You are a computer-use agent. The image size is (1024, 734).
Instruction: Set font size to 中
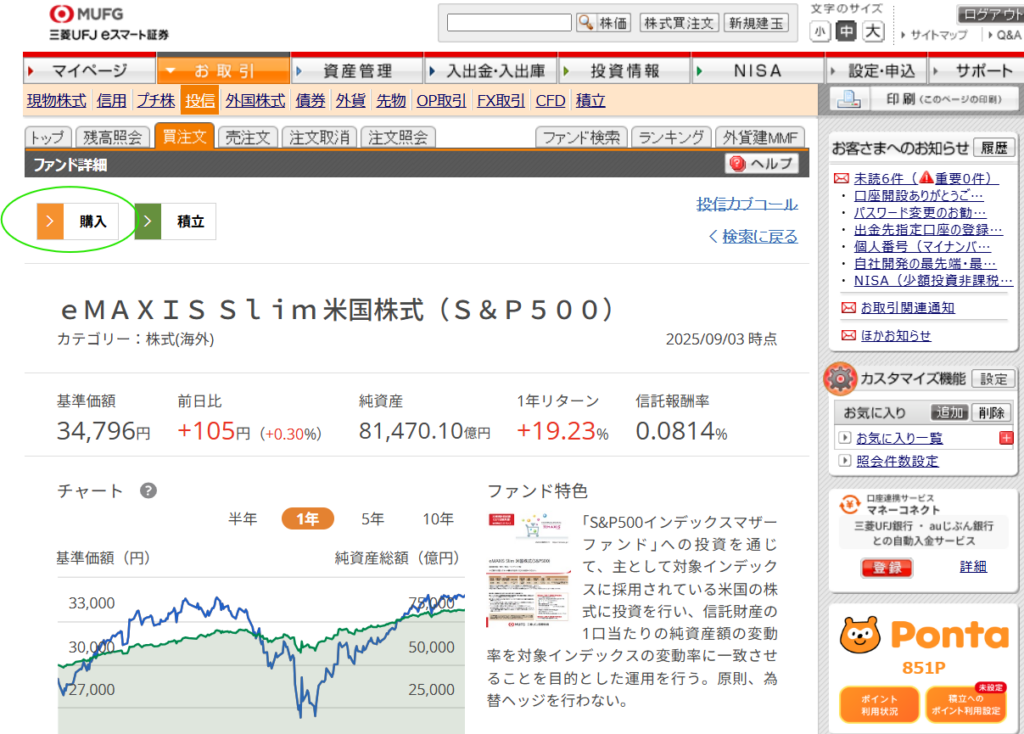[x=846, y=31]
